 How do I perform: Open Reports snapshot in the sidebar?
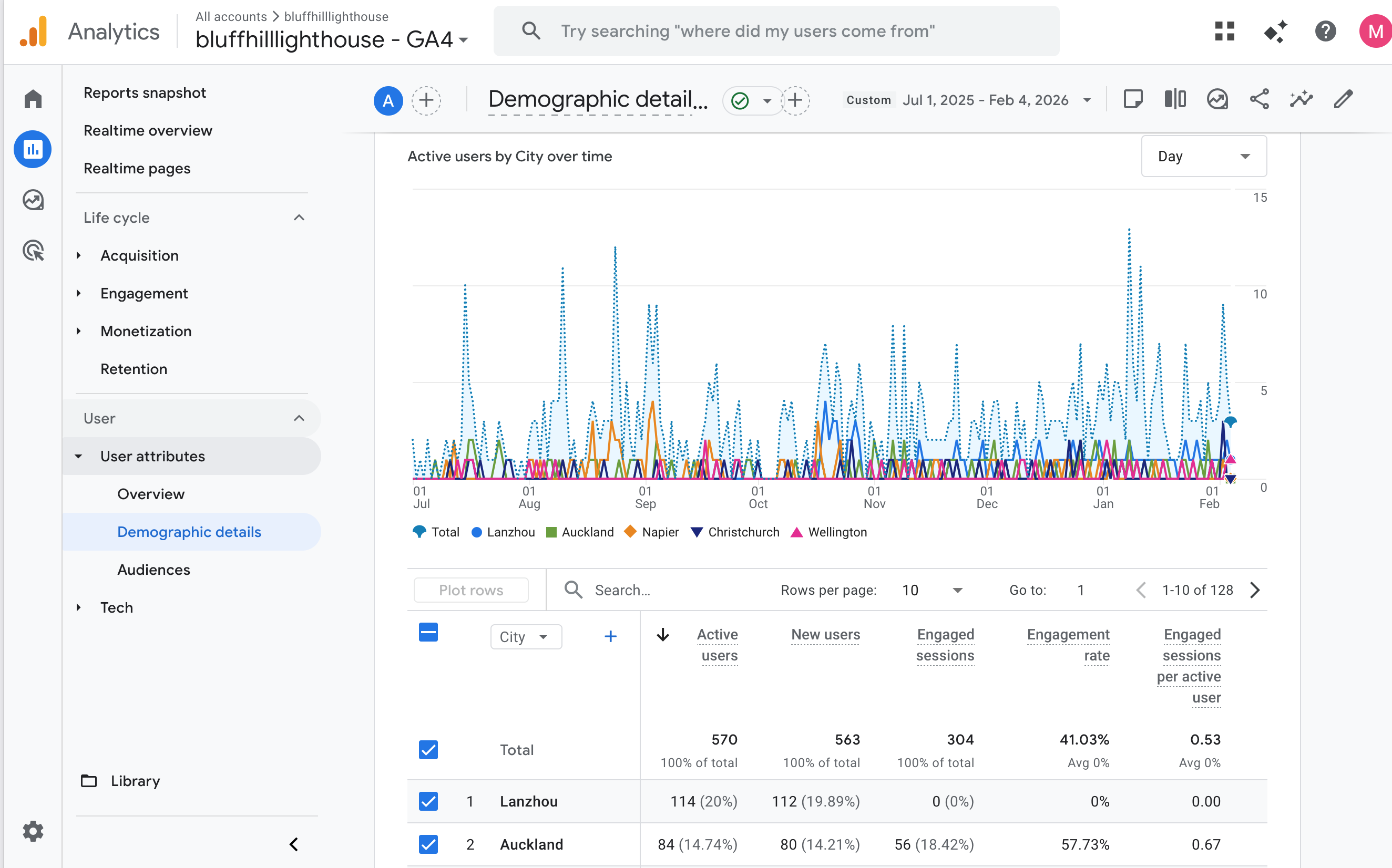tap(145, 93)
